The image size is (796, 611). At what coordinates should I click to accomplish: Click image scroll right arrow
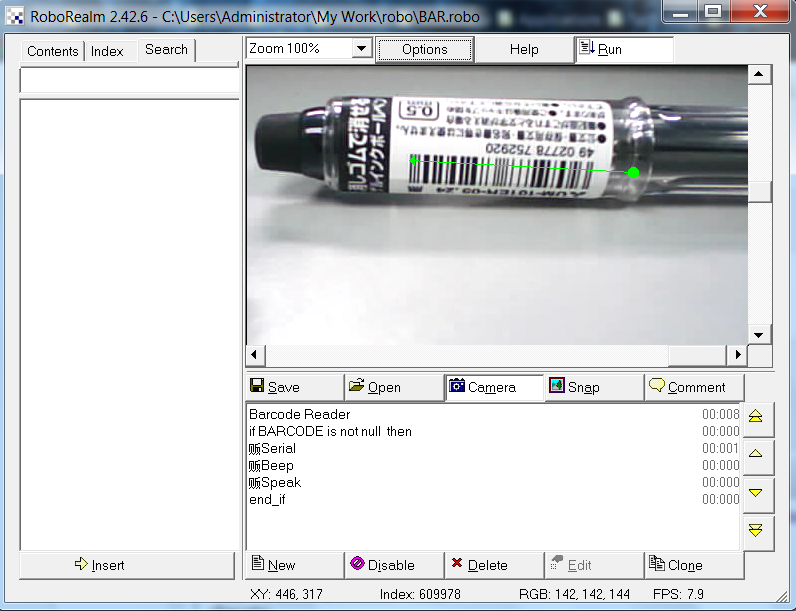738,354
